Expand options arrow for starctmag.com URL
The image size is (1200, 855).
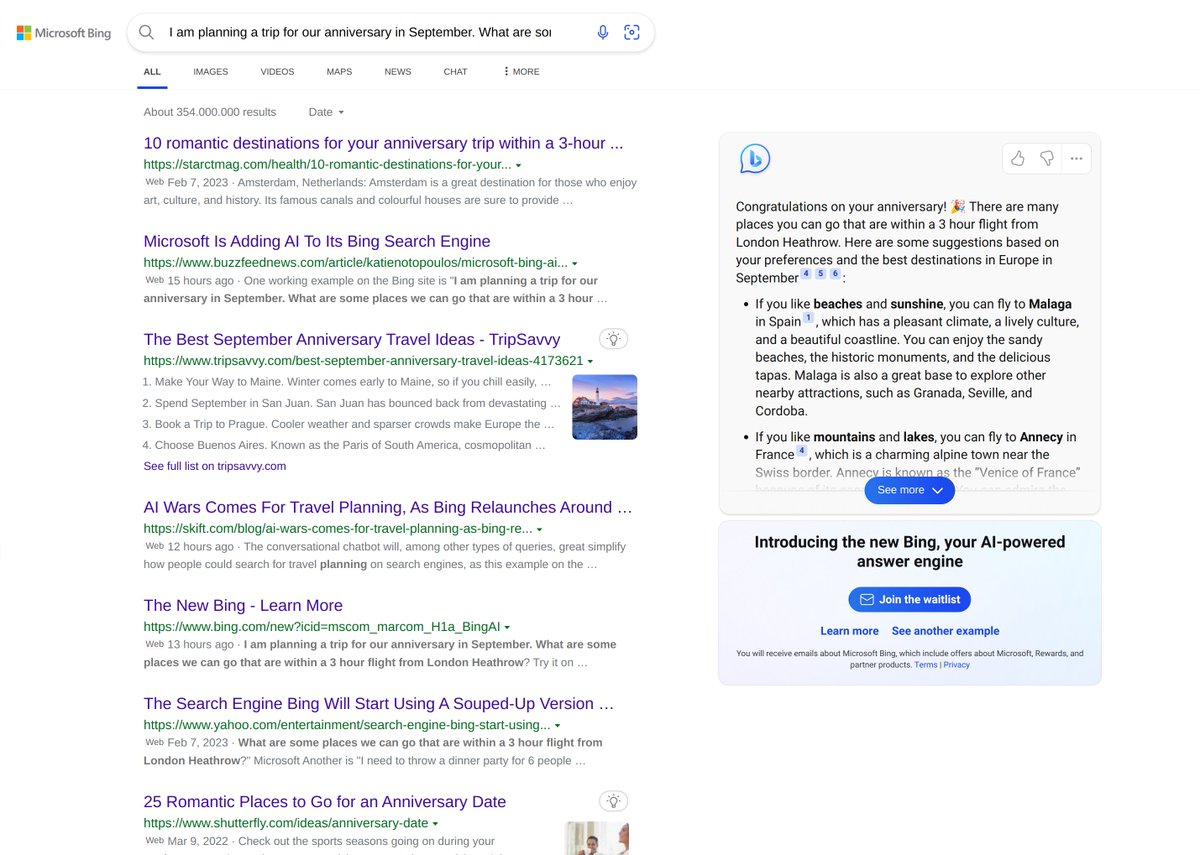pos(518,165)
